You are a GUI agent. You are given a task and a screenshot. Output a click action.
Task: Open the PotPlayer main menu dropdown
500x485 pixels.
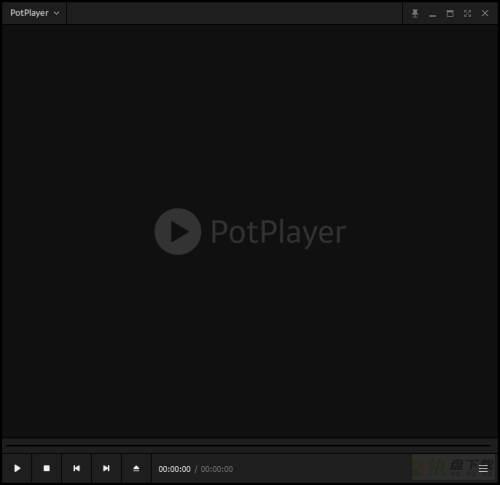(x=34, y=13)
